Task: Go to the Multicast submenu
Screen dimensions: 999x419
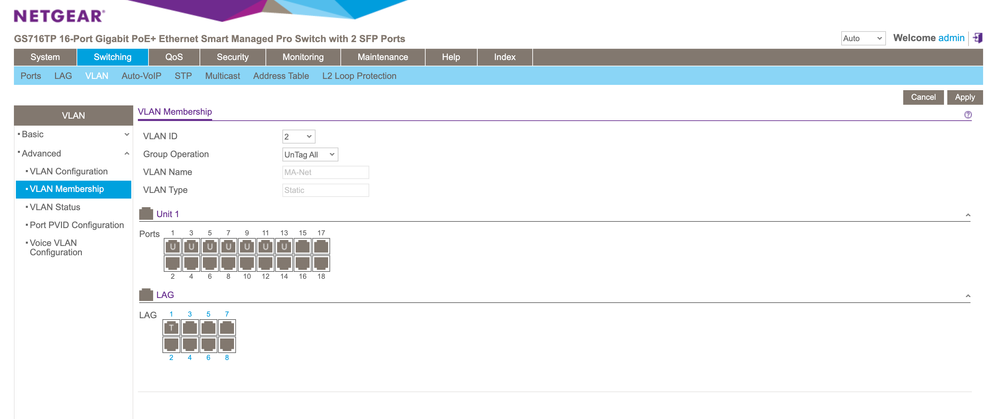Action: [x=222, y=76]
